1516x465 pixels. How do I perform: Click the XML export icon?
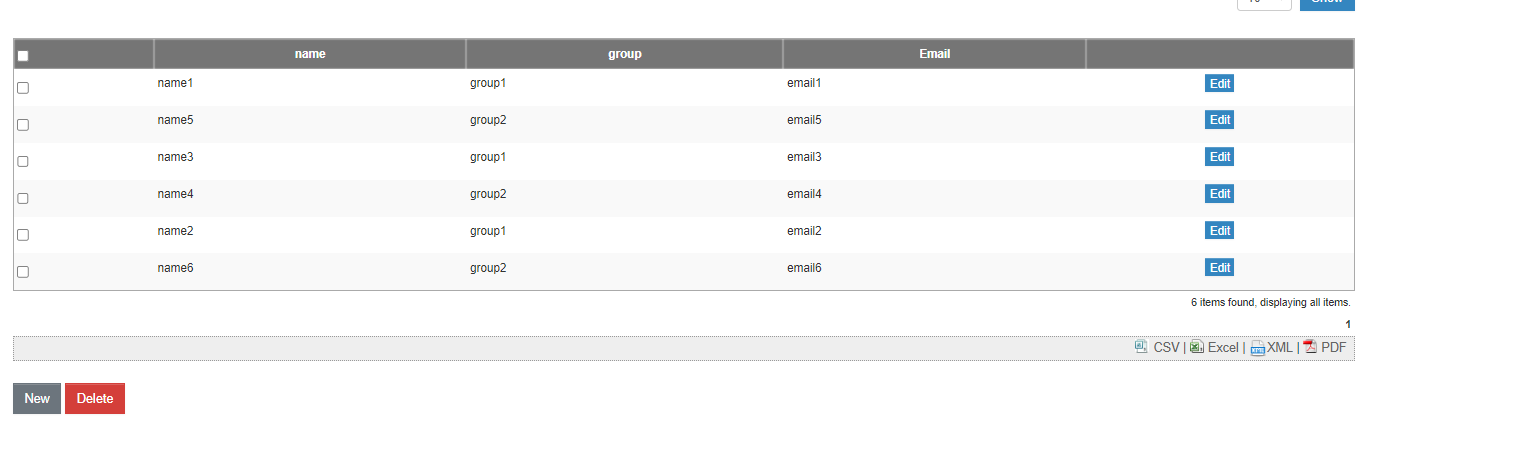point(1257,348)
